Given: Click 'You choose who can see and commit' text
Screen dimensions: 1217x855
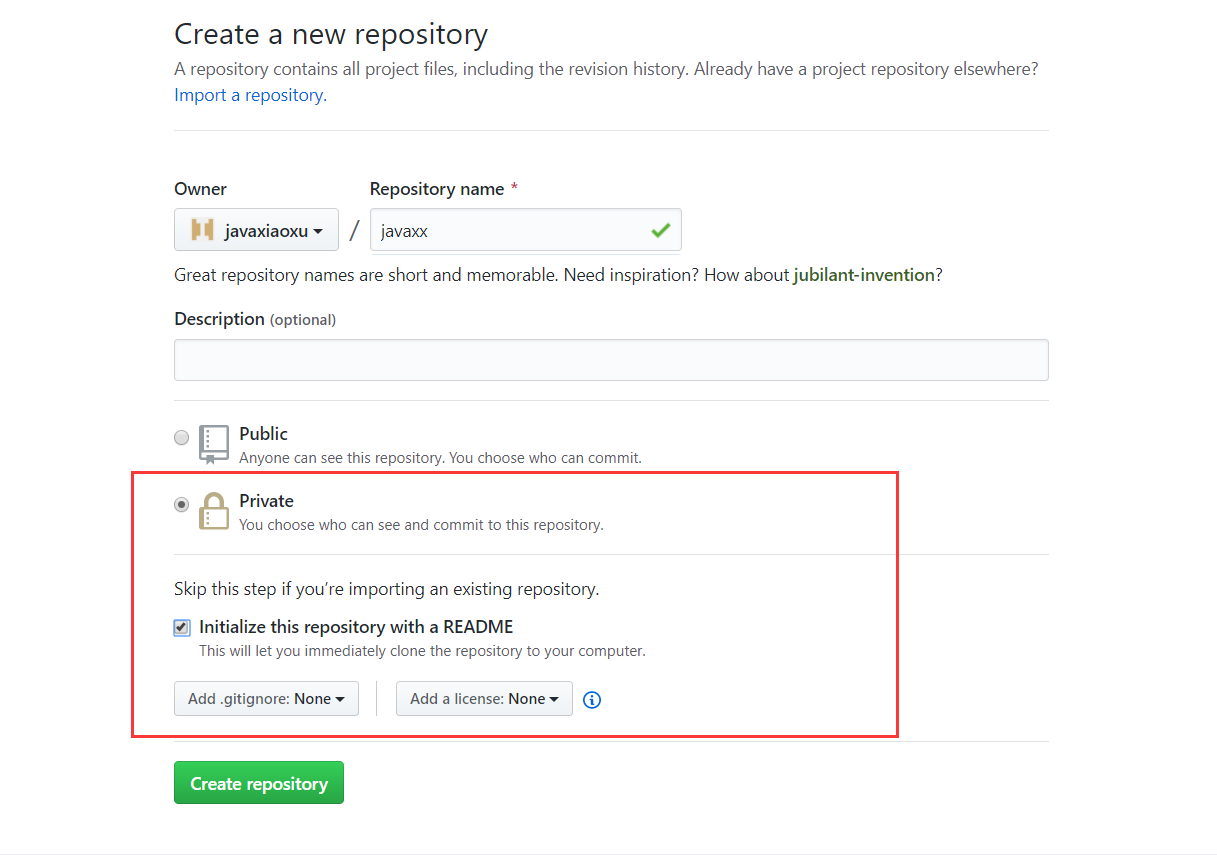Looking at the screenshot, I should click(x=421, y=524).
